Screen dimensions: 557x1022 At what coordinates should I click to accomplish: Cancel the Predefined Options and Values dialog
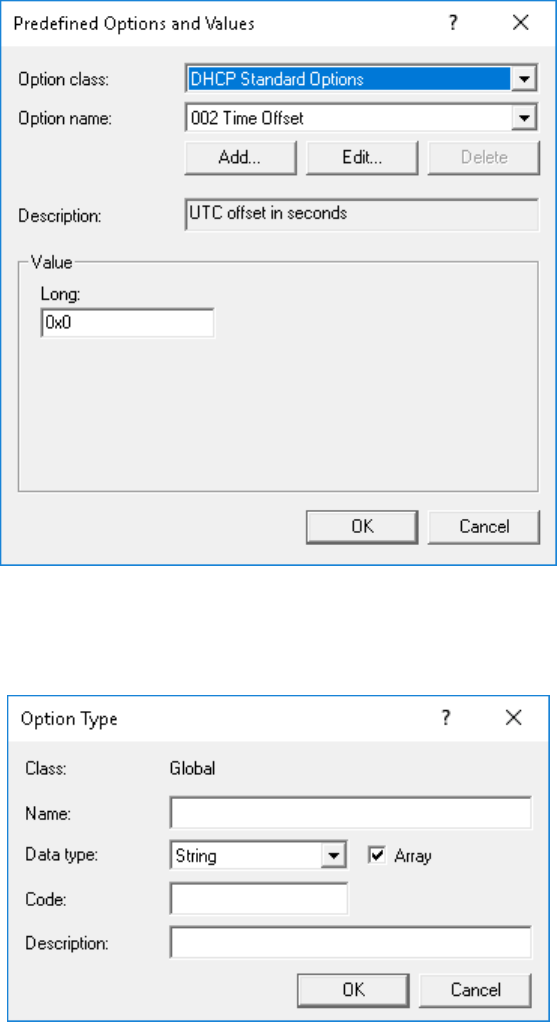point(483,527)
